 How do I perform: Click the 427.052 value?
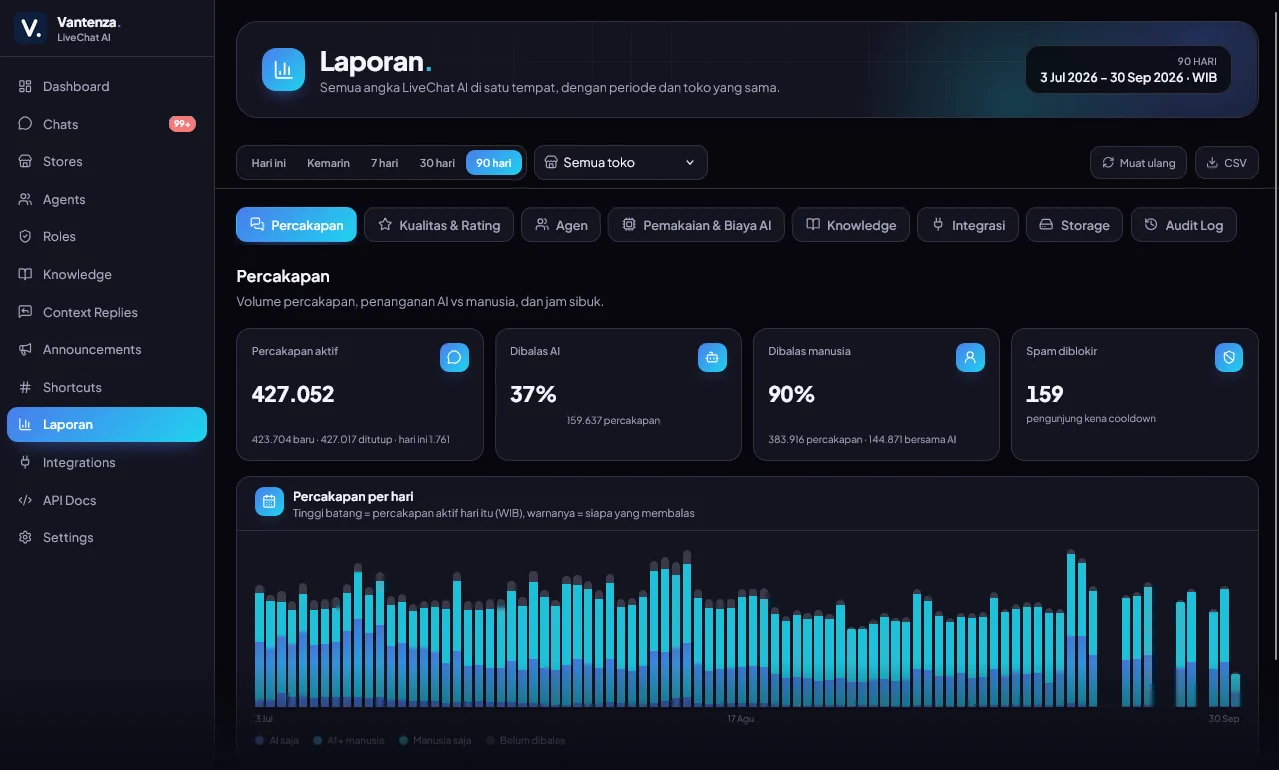tap(293, 394)
